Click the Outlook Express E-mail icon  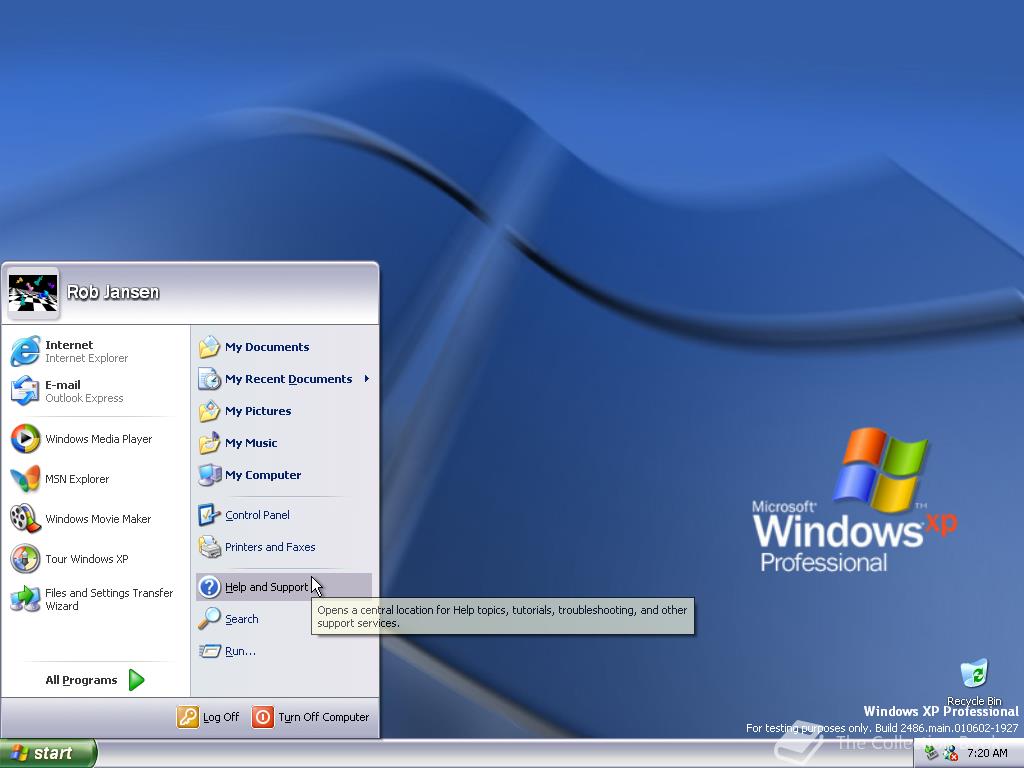click(25, 391)
